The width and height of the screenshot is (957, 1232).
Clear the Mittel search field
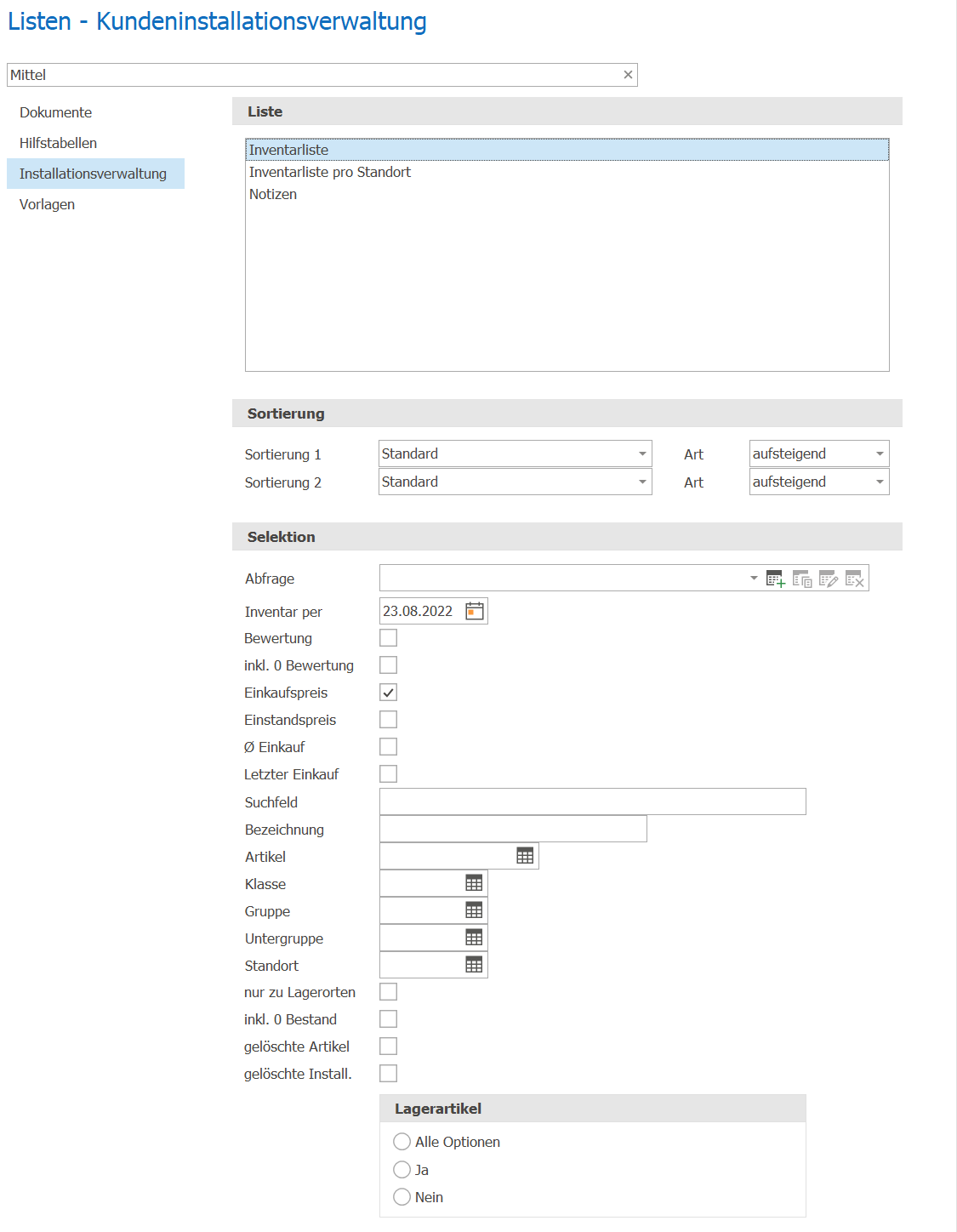(x=628, y=75)
